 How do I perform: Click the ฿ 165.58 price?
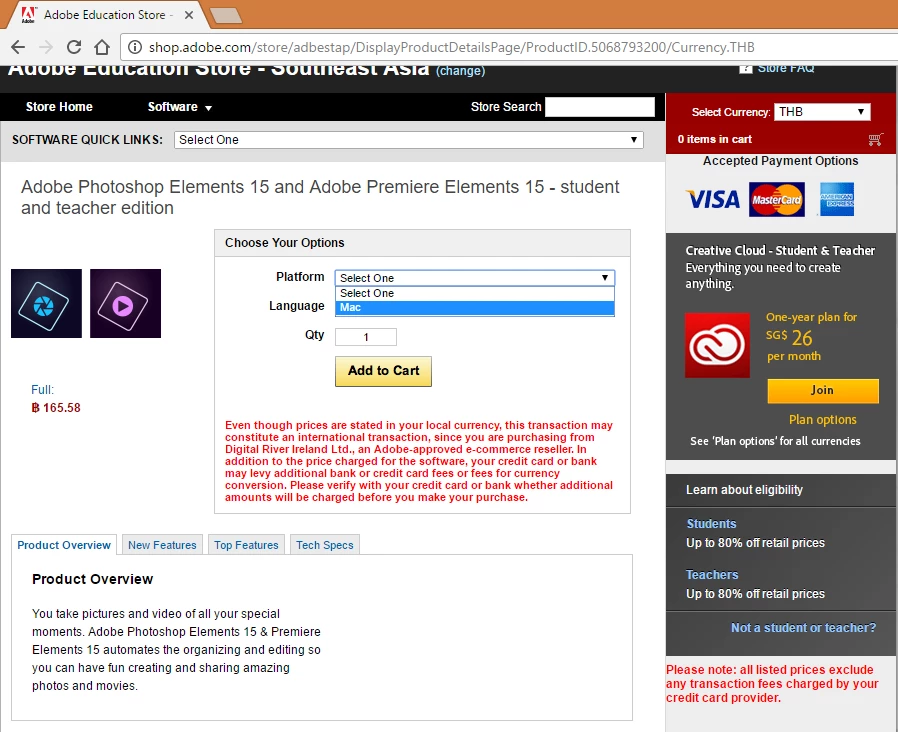56,408
